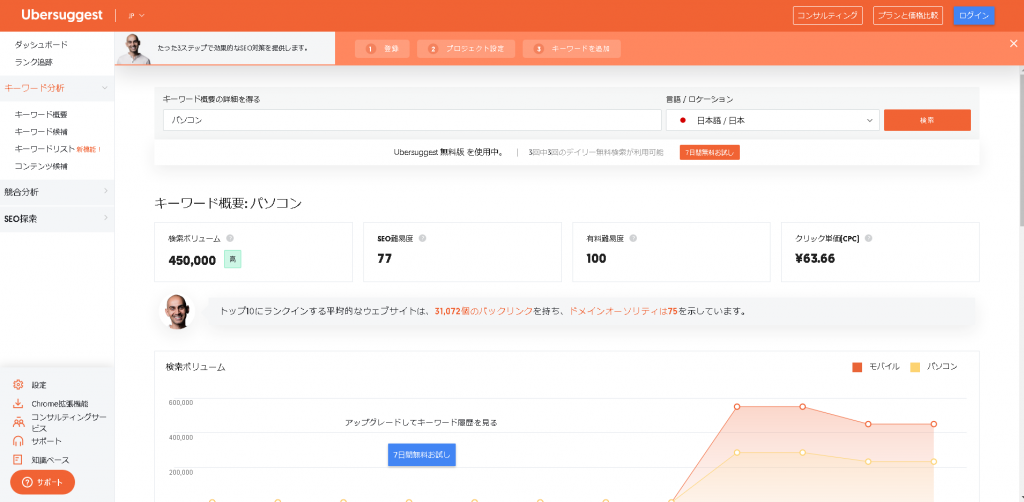The width and height of the screenshot is (1024, 502).
Task: Click Neil Patel photo in banner
Action: pyautogui.click(x=134, y=49)
